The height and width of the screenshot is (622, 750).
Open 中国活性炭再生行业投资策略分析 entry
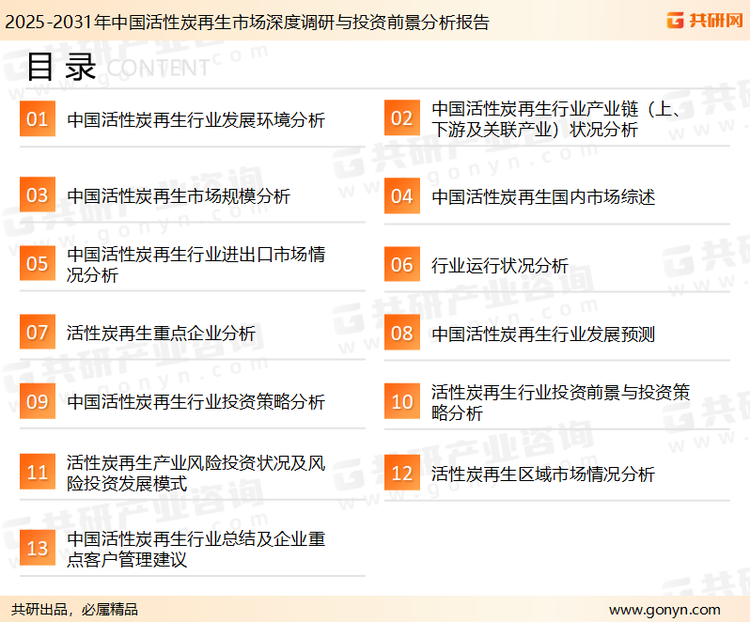pyautogui.click(x=195, y=402)
